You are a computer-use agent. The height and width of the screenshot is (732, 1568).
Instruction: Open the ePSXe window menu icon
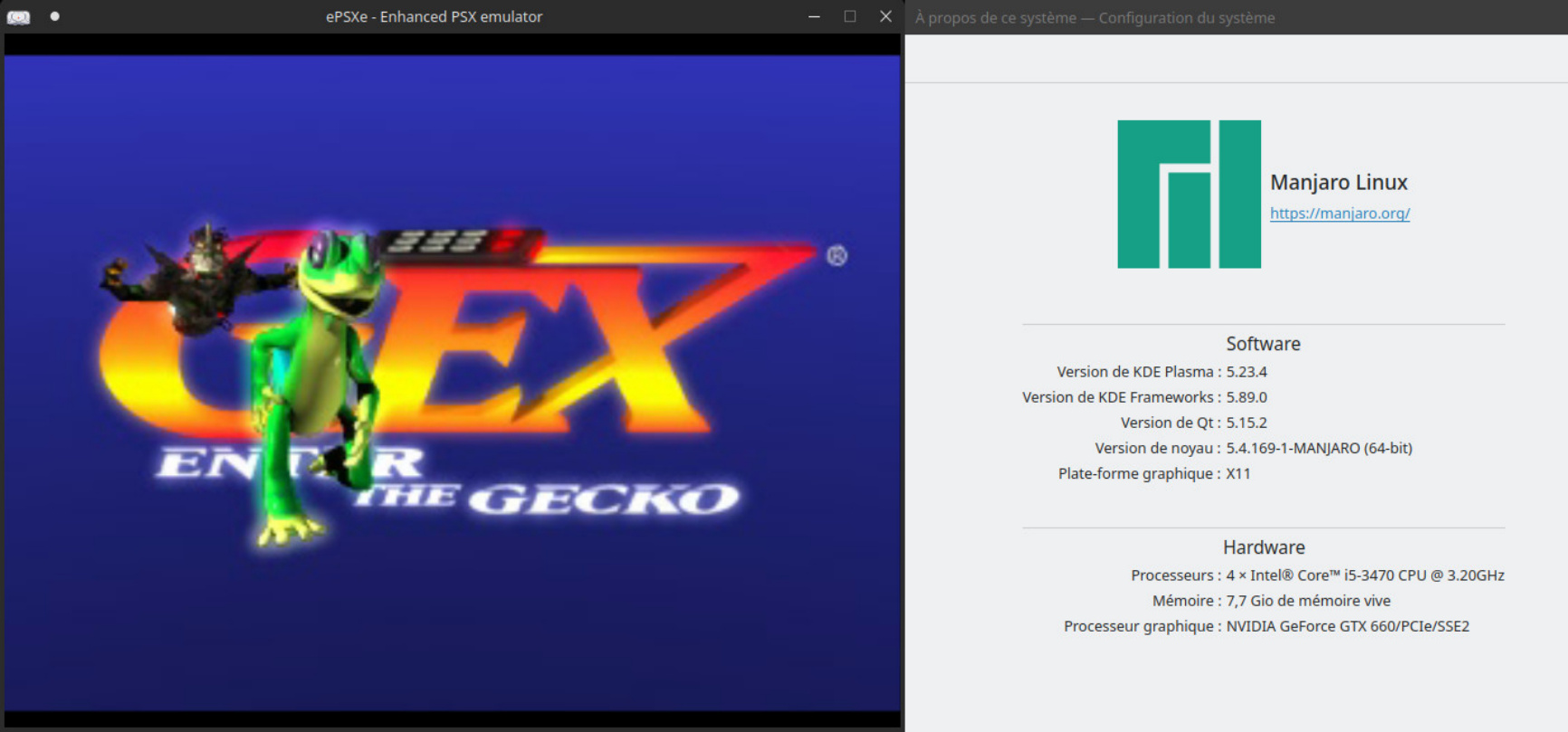point(18,16)
